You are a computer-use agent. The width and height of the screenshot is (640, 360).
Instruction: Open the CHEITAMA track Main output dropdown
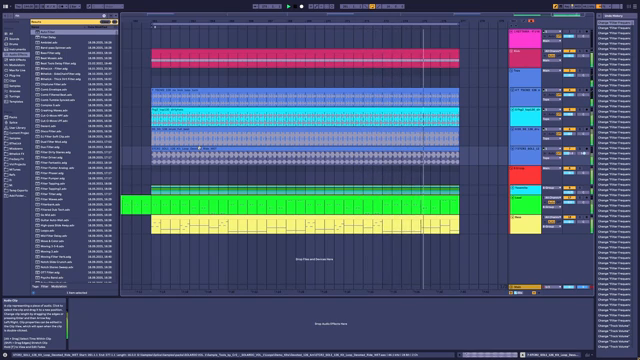coord(552,41)
